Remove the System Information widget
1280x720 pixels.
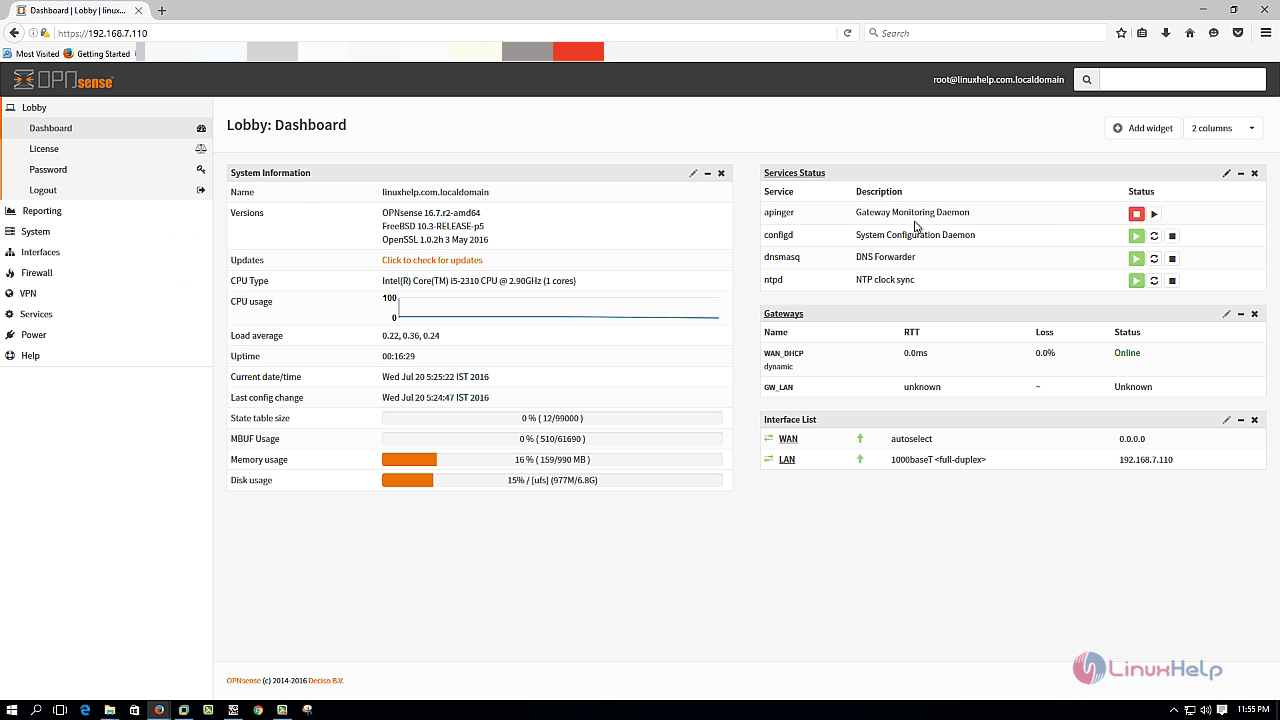pyautogui.click(x=721, y=173)
